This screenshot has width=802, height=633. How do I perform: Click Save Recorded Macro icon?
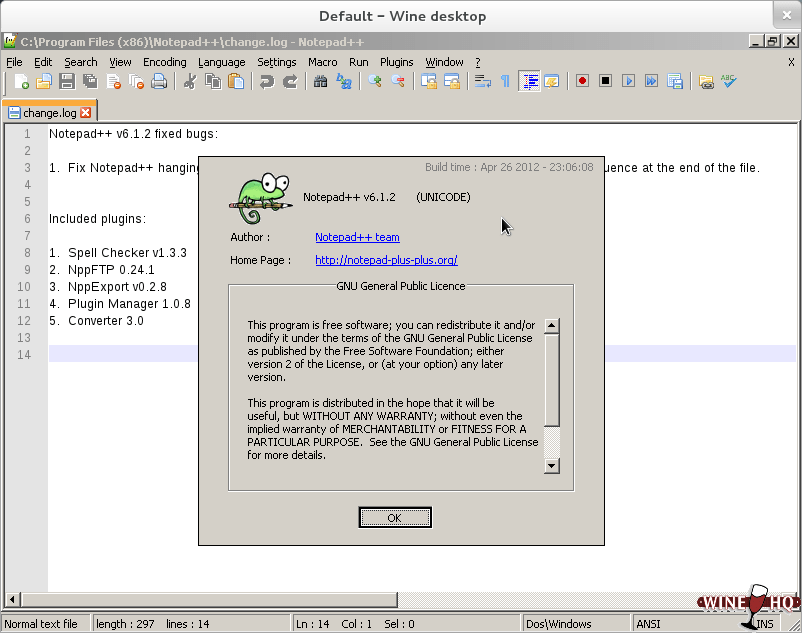(x=675, y=81)
